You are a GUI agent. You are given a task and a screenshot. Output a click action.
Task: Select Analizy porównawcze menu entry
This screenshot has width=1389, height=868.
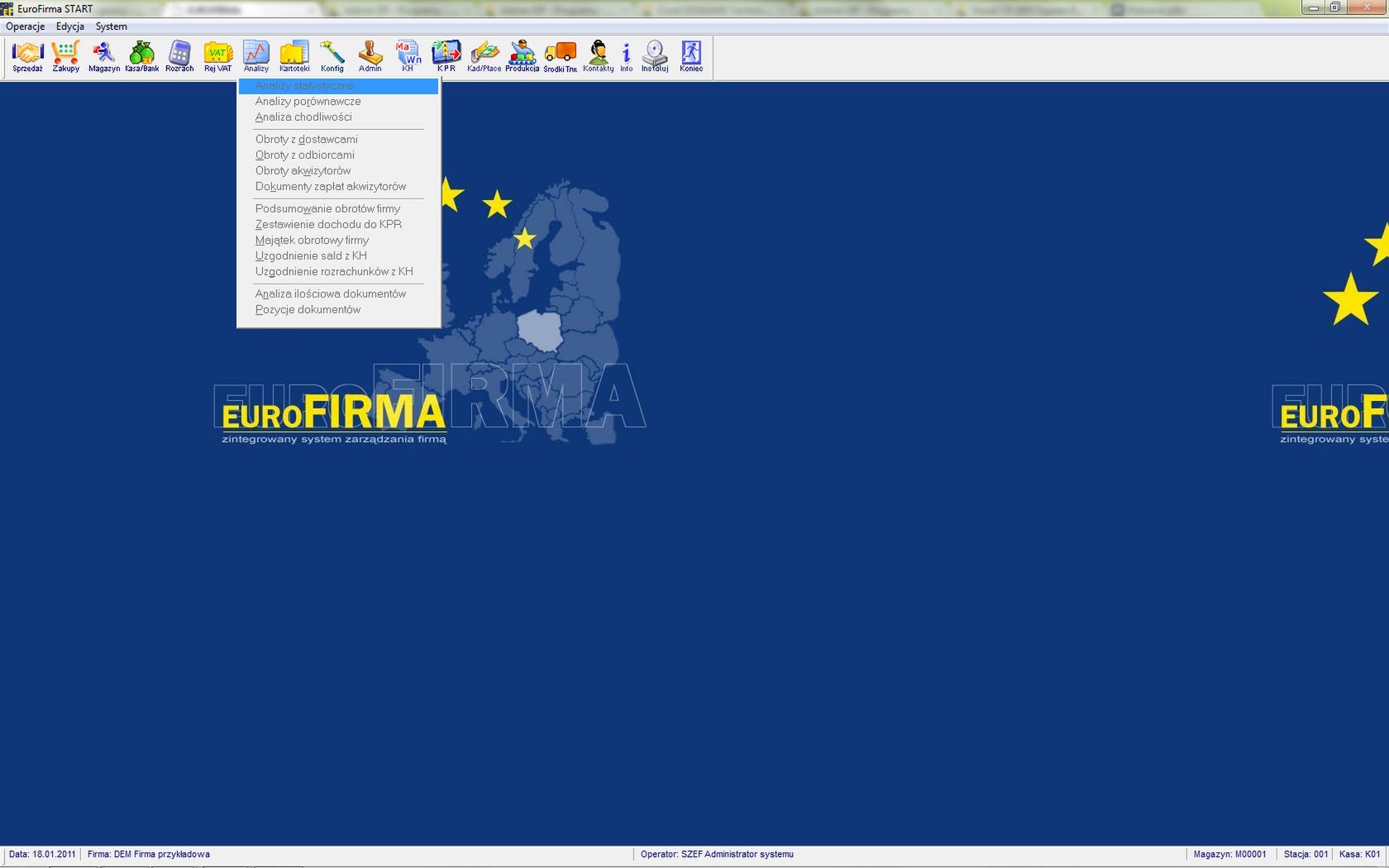tap(338, 102)
